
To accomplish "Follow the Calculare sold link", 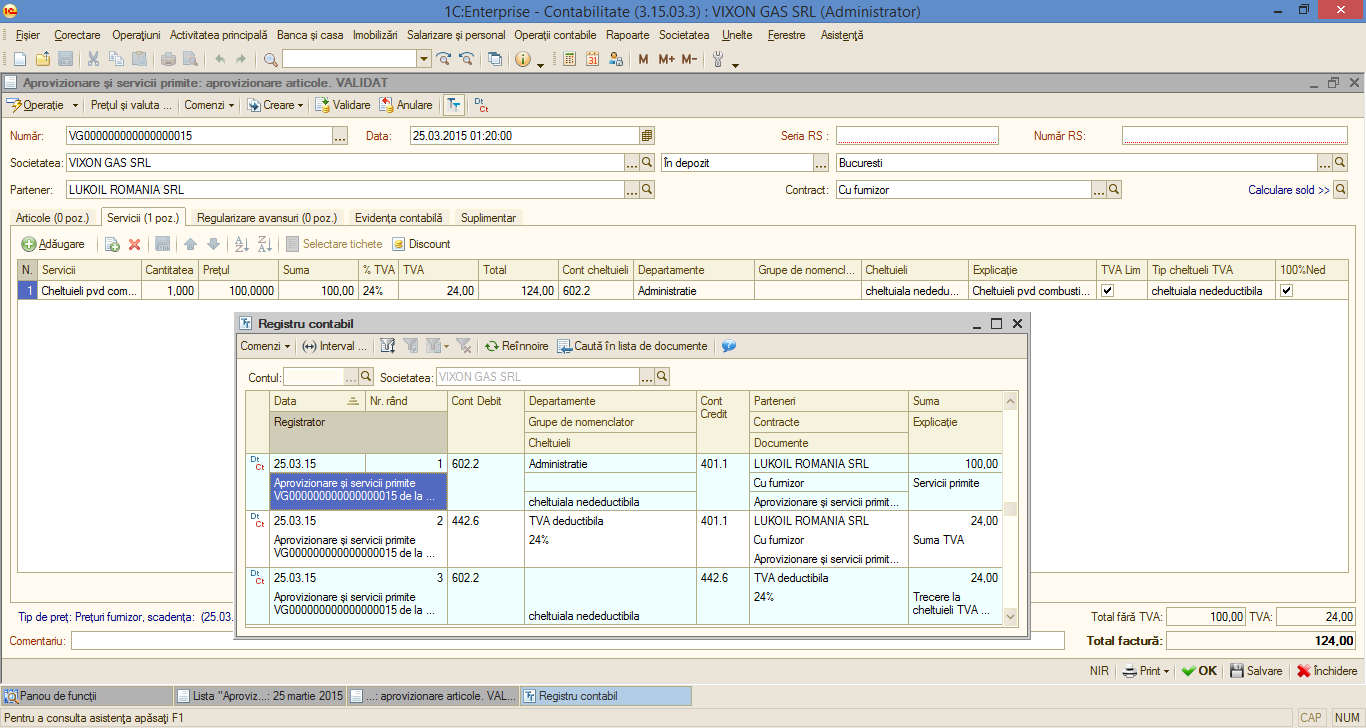I will pyautogui.click(x=1289, y=189).
